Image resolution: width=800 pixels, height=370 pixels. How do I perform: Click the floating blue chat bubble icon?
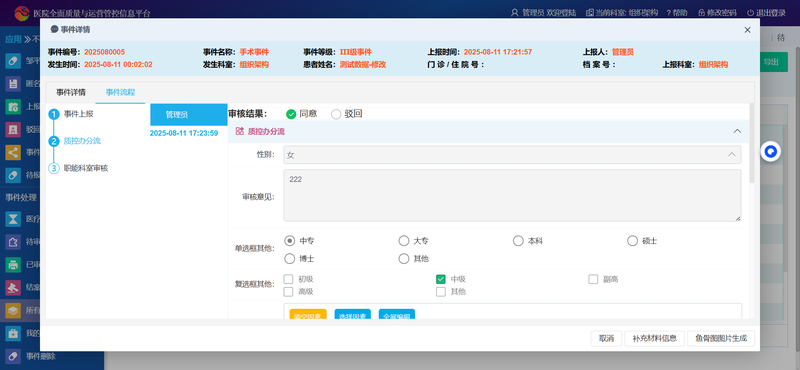tap(771, 152)
